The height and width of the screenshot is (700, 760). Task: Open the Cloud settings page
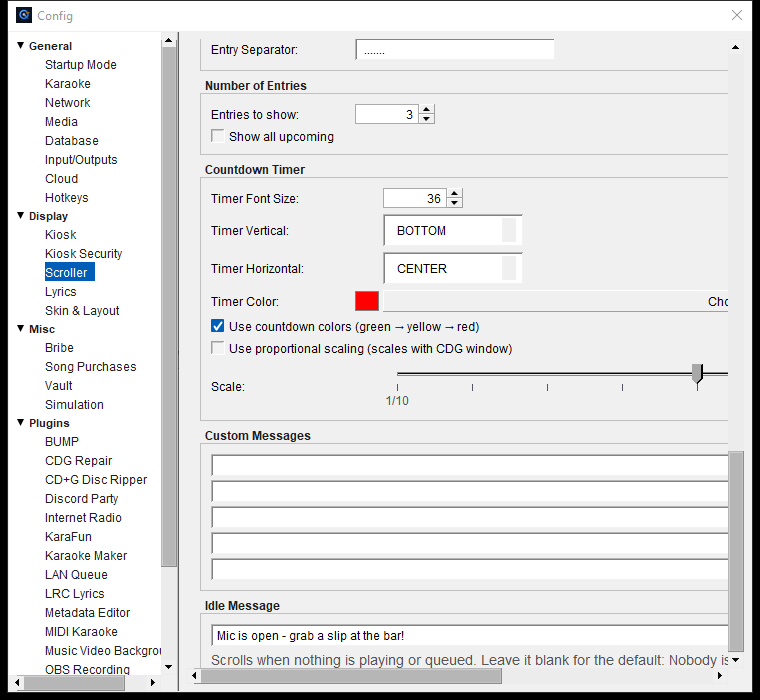pyautogui.click(x=62, y=178)
